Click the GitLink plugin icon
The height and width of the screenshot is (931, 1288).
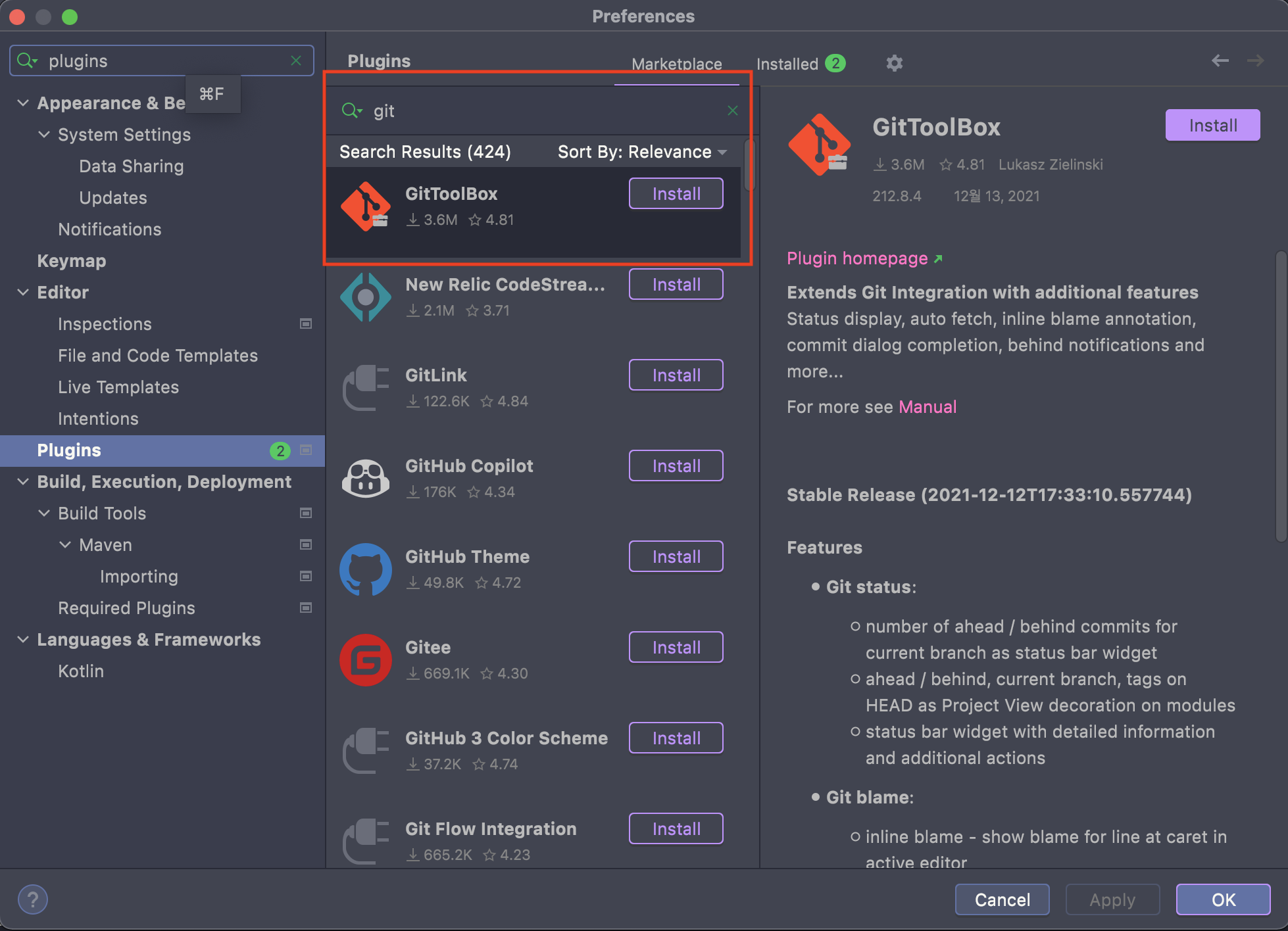366,387
